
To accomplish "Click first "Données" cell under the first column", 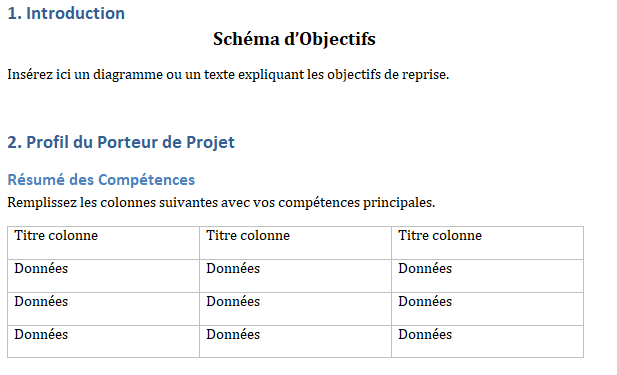I will point(103,276).
